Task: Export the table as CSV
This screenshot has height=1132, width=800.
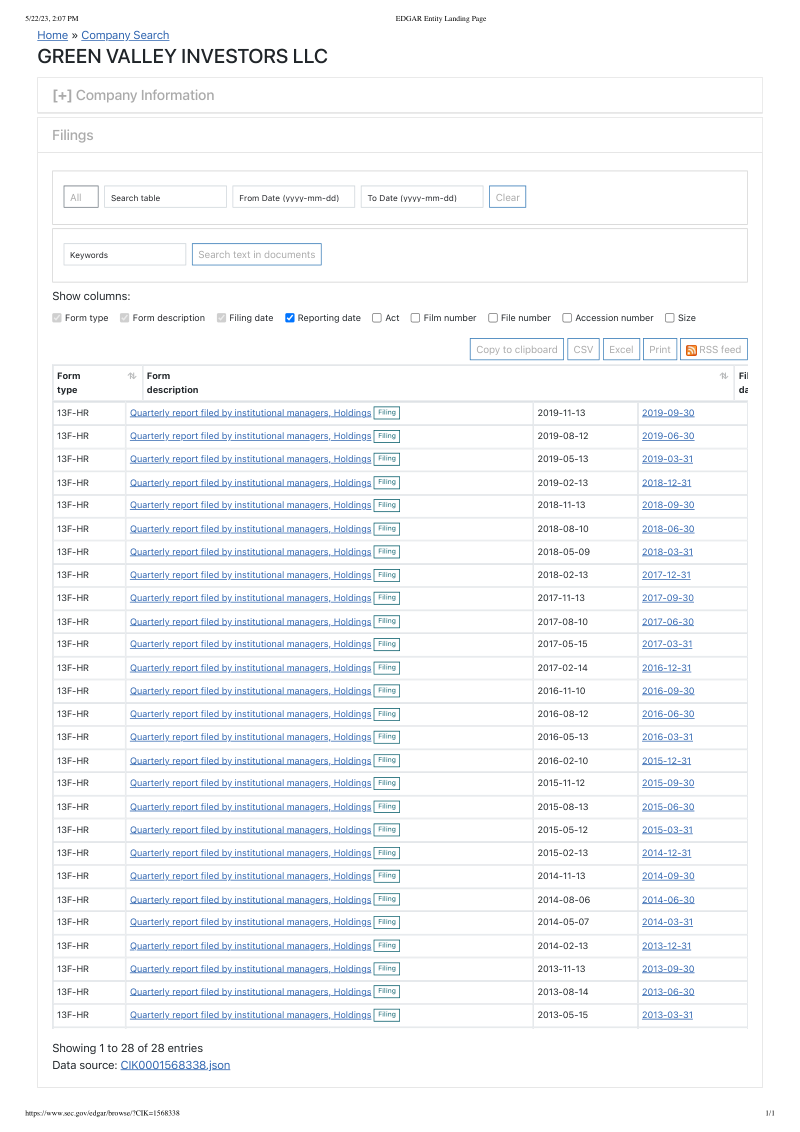Action: tap(583, 349)
